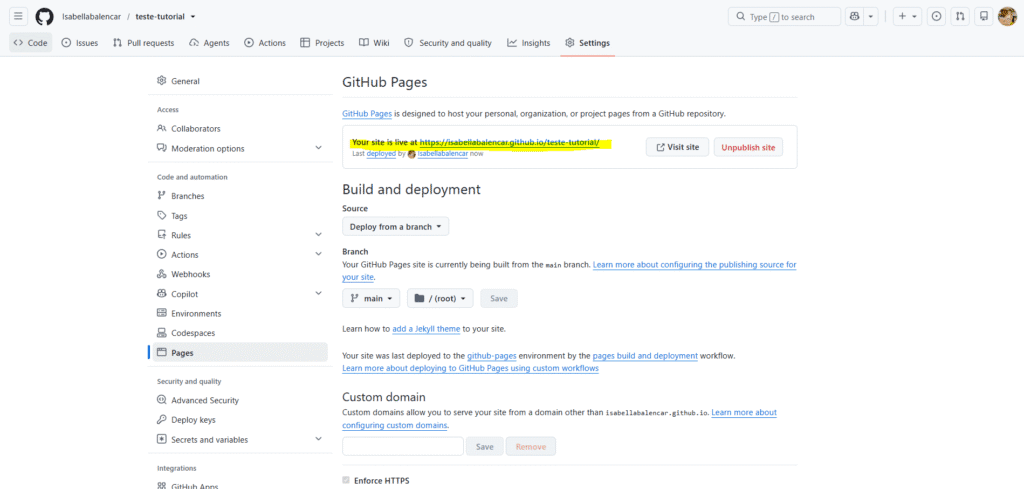Open Advanced Security in the sidebar

point(238,400)
